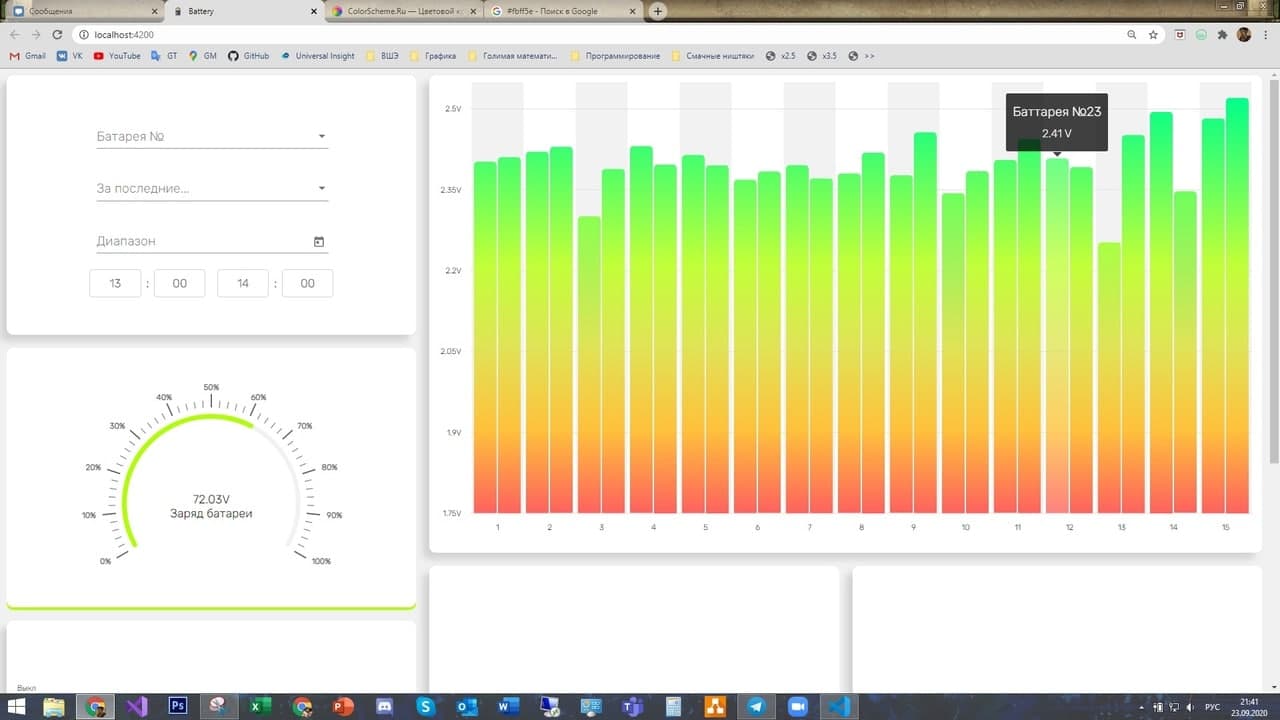Expand the За последние... dropdown
1280x720 pixels.
[x=212, y=188]
